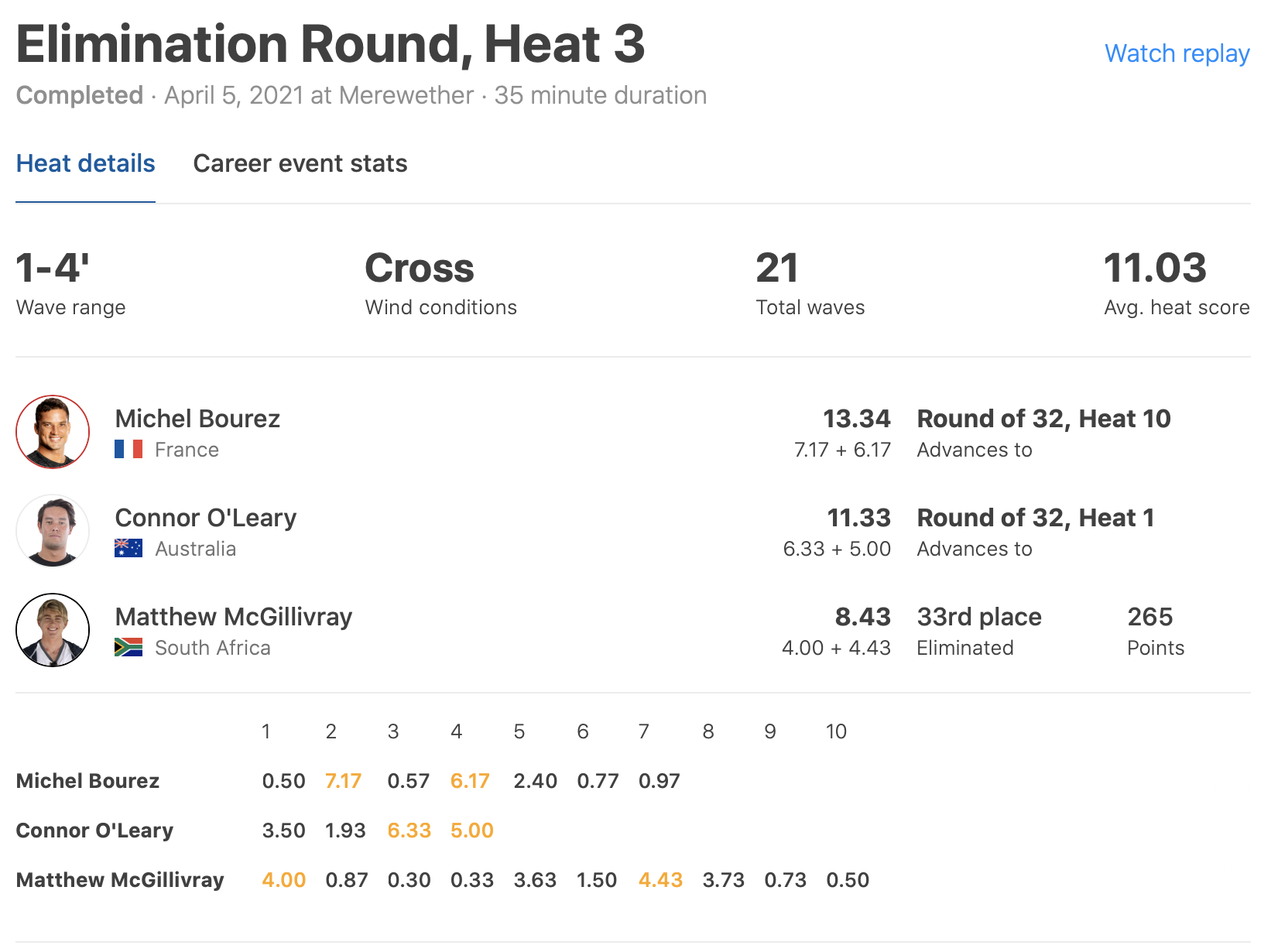Click Bourez's 13.34 heat total

click(856, 419)
